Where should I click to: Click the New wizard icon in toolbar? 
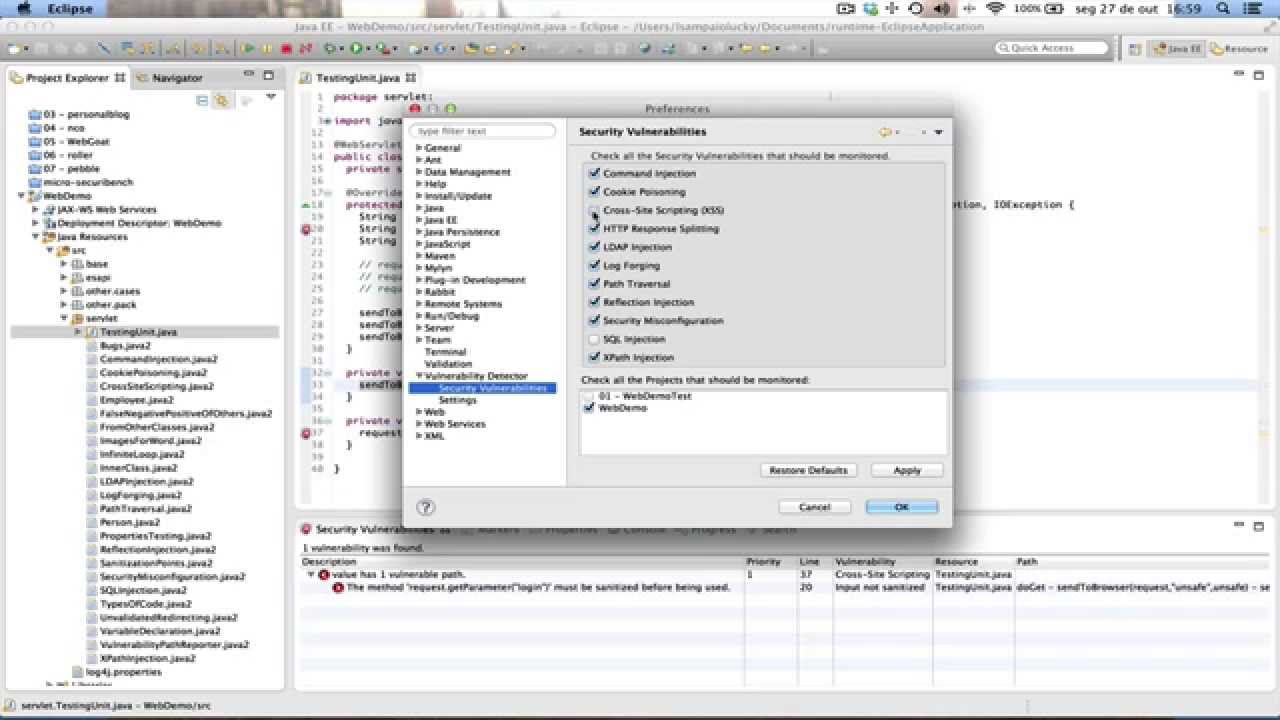(14, 47)
